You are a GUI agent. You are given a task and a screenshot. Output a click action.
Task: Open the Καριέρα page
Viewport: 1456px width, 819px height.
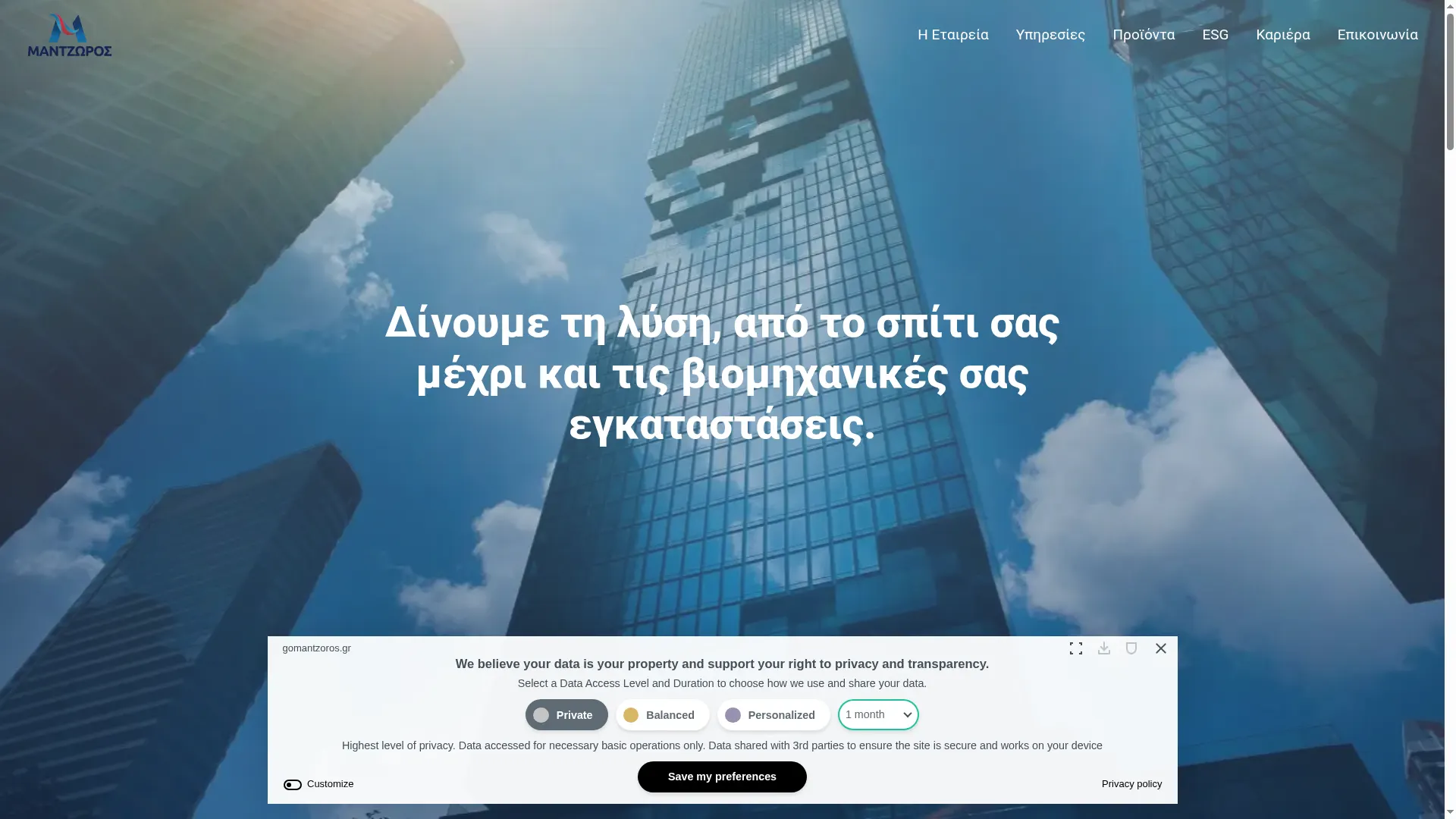click(1282, 35)
